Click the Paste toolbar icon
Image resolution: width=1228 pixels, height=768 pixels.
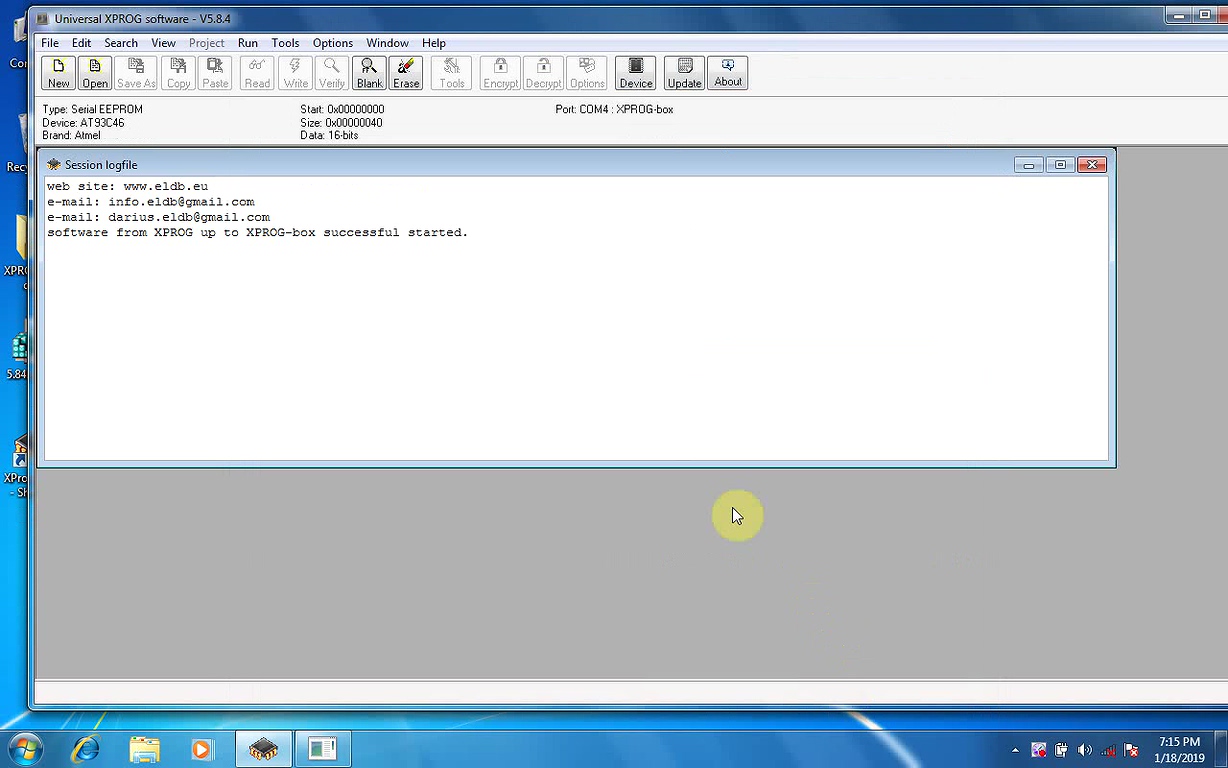click(215, 73)
